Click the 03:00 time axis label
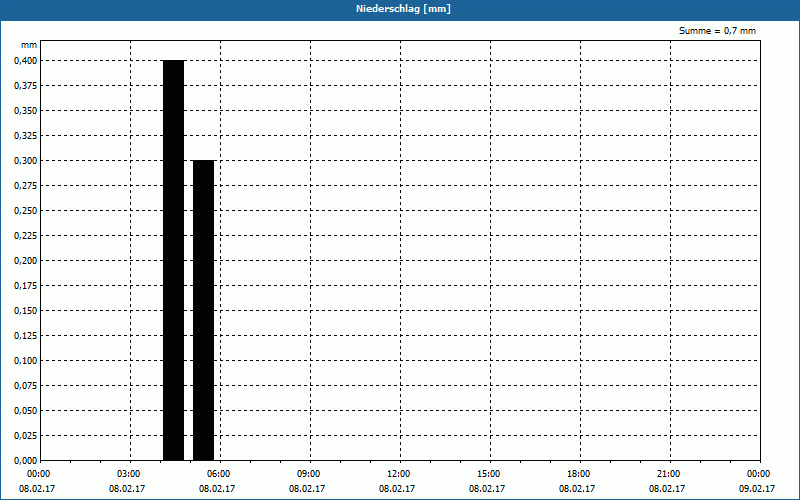 (x=129, y=474)
